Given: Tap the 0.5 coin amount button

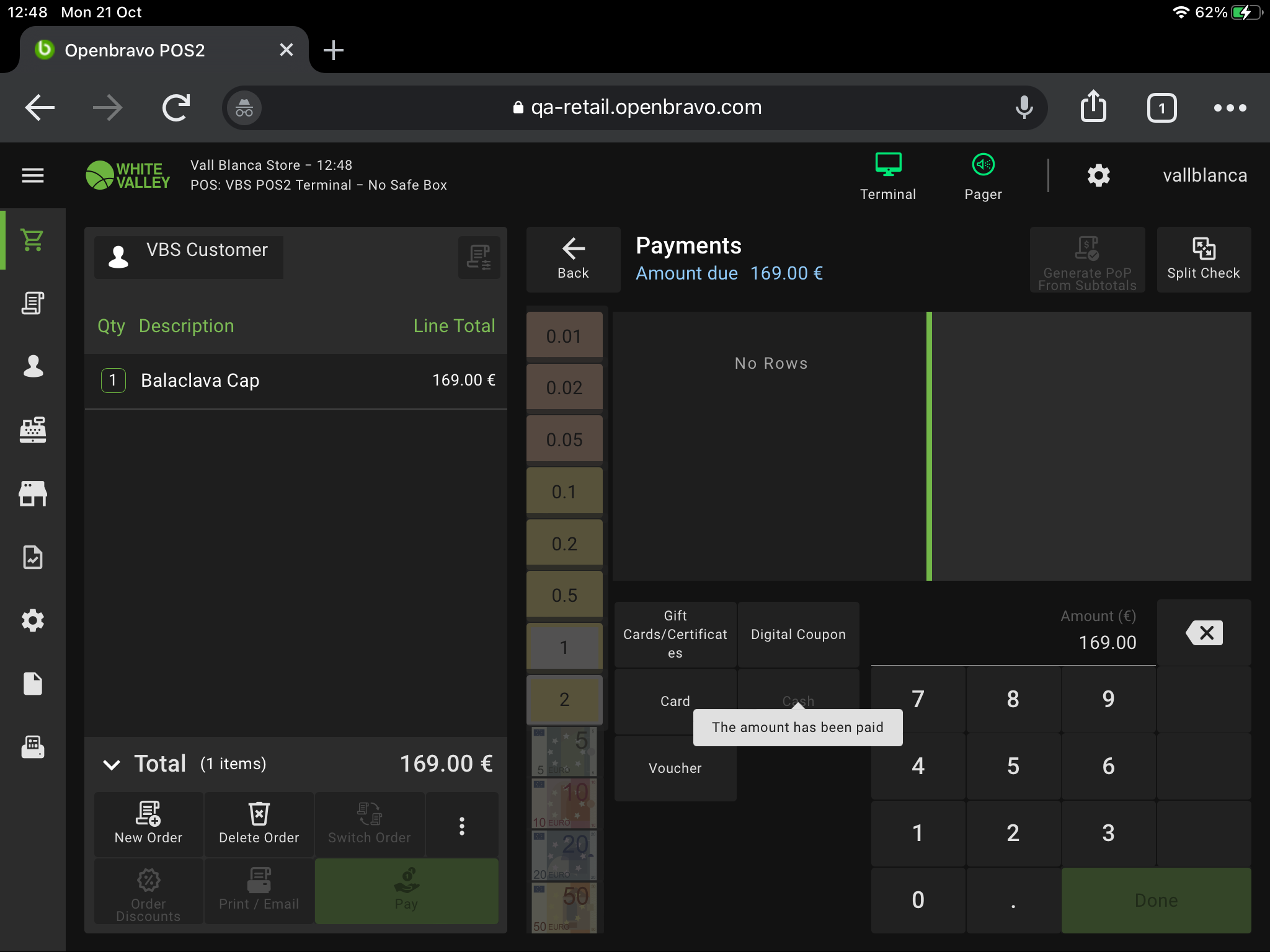Looking at the screenshot, I should pyautogui.click(x=564, y=595).
